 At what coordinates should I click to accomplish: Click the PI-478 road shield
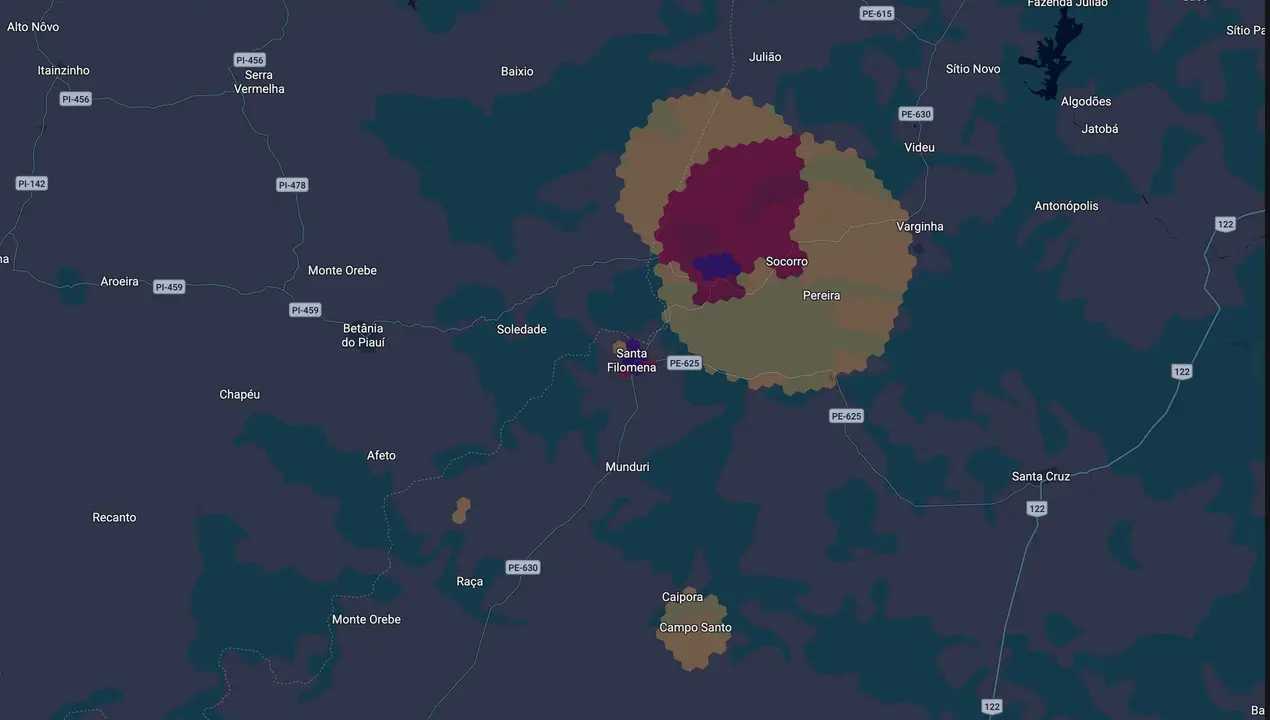[x=292, y=185]
